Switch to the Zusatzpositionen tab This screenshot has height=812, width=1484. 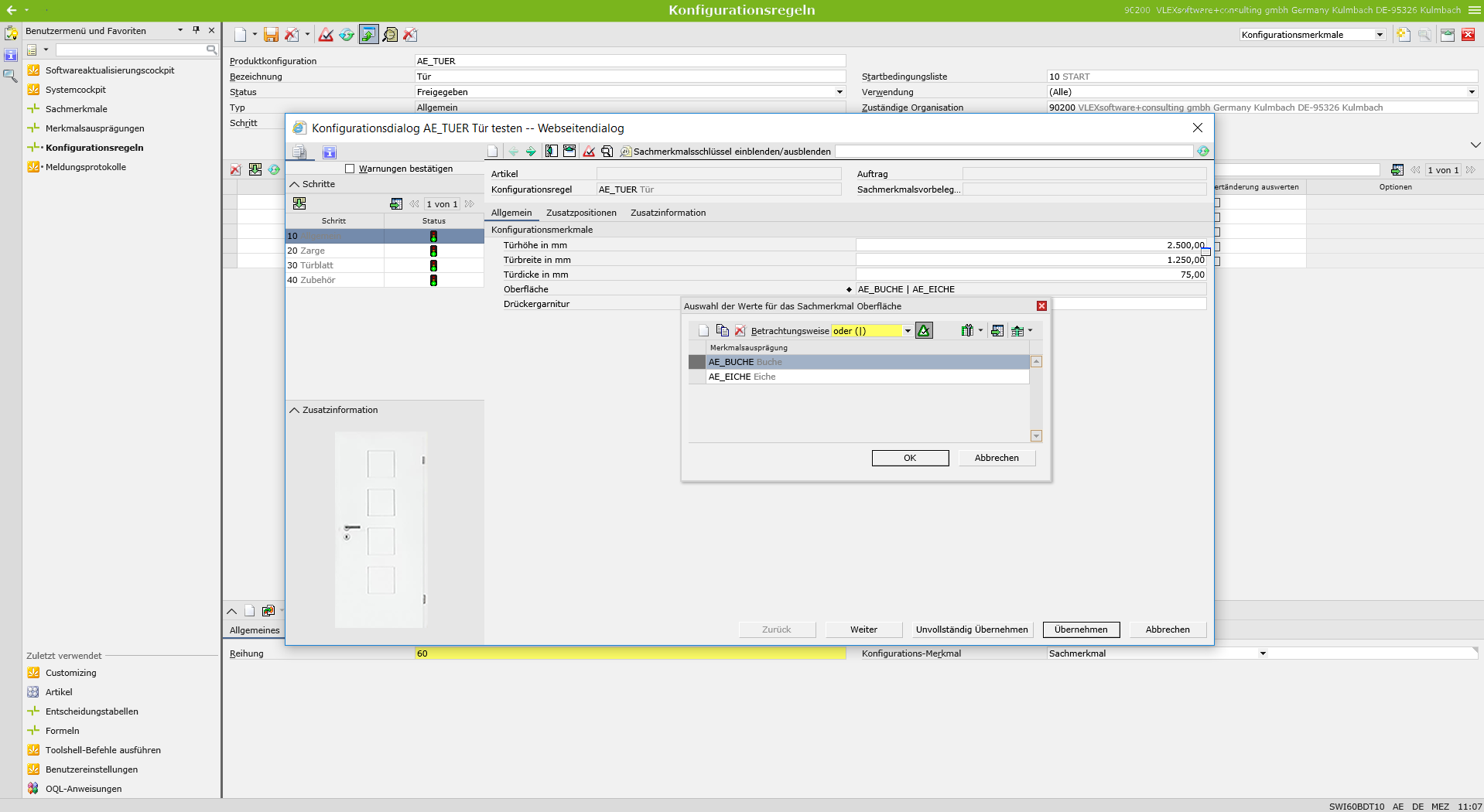click(x=581, y=213)
